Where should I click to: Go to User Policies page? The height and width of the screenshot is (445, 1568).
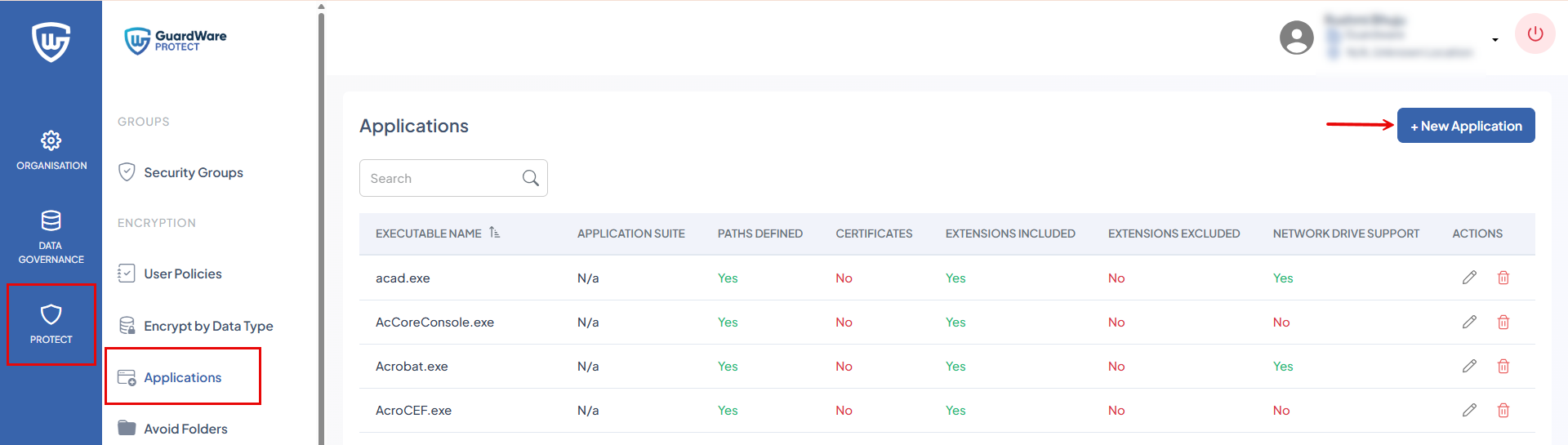tap(182, 274)
